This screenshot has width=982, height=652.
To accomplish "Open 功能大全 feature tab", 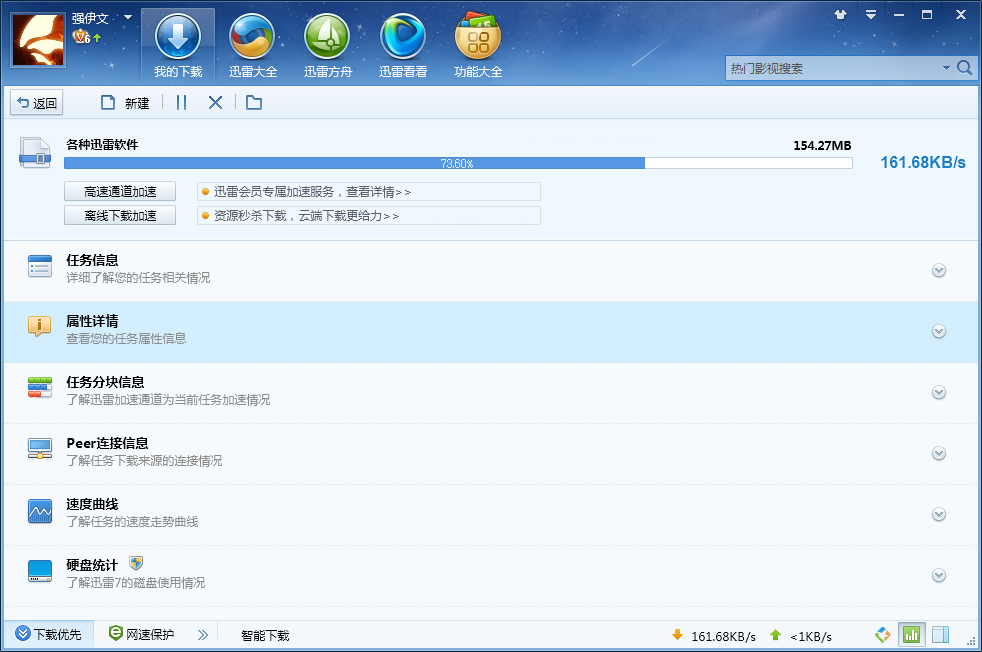I will (478, 46).
